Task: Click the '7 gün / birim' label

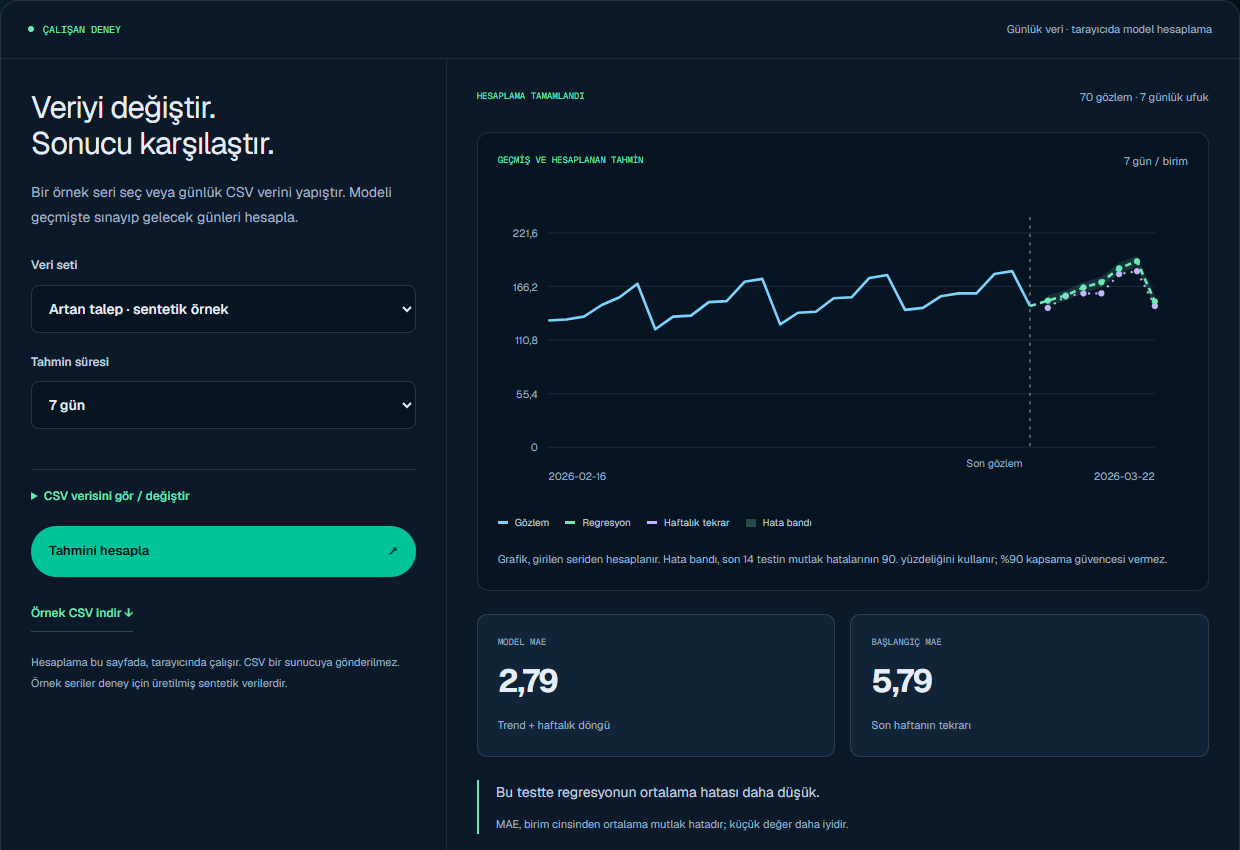Action: point(1156,160)
